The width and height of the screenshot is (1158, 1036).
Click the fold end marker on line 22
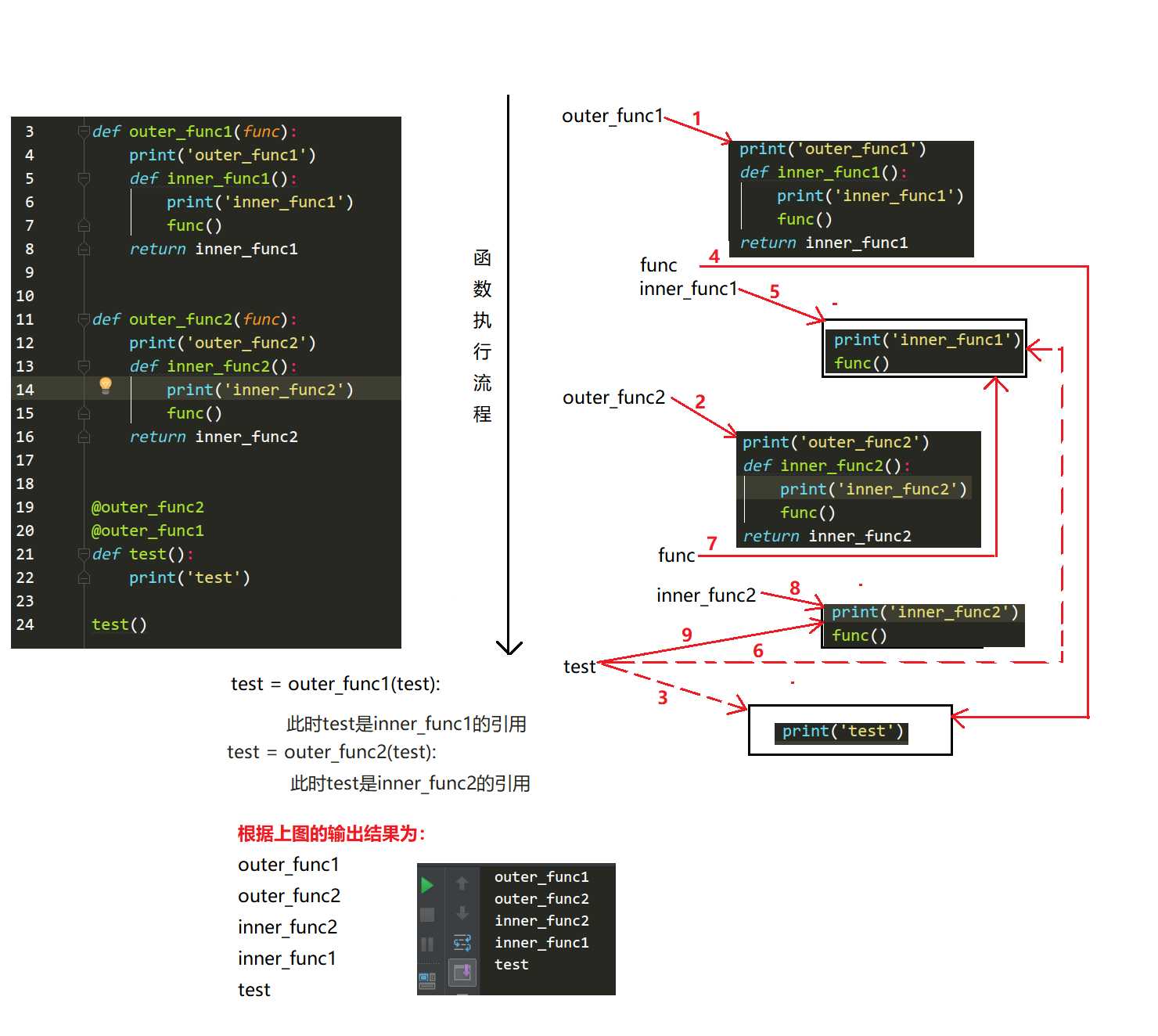(84, 578)
